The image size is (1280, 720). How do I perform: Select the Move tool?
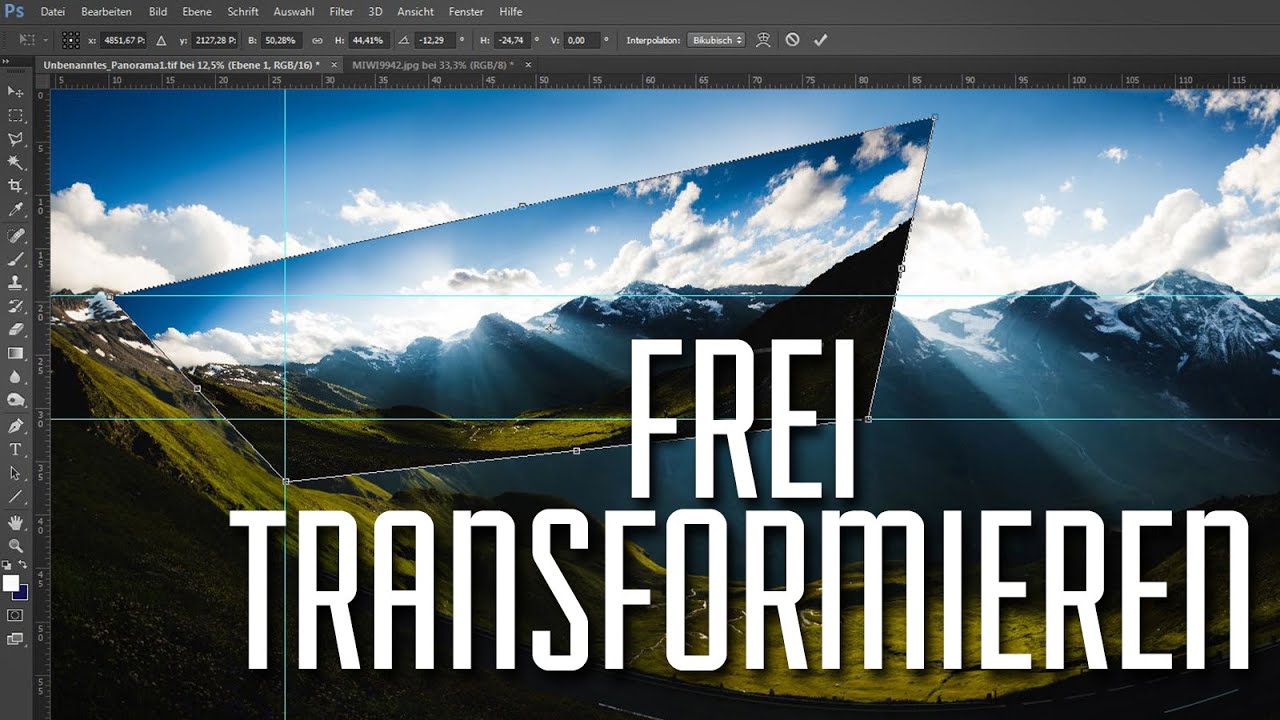15,91
